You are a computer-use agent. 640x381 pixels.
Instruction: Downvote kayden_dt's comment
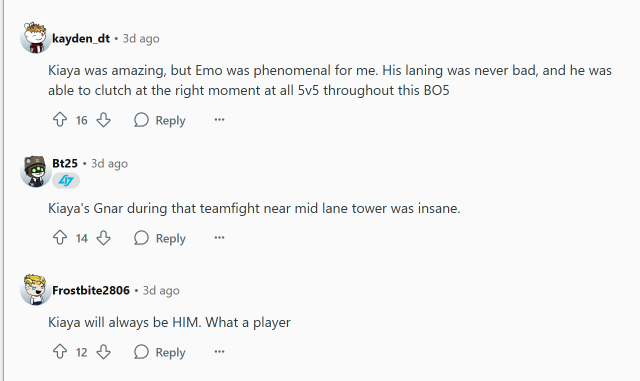[104, 120]
